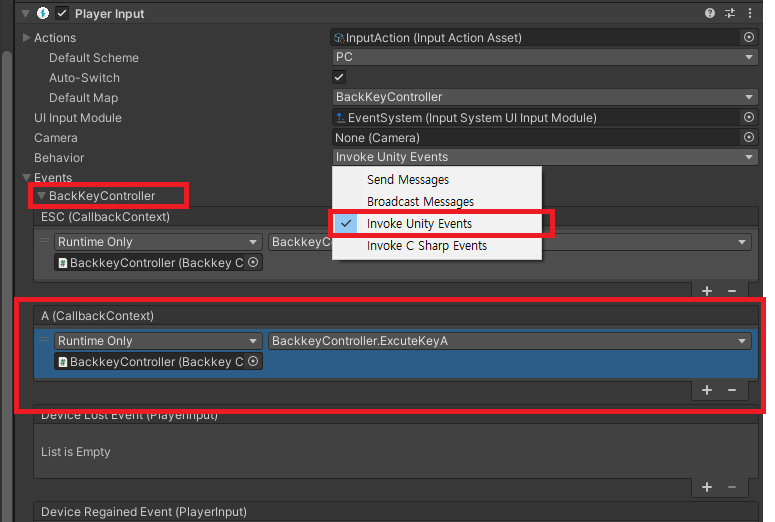Open BackkeyController.ExcuteKeyA function dropdown
The width and height of the screenshot is (775, 522).
[x=510, y=341]
